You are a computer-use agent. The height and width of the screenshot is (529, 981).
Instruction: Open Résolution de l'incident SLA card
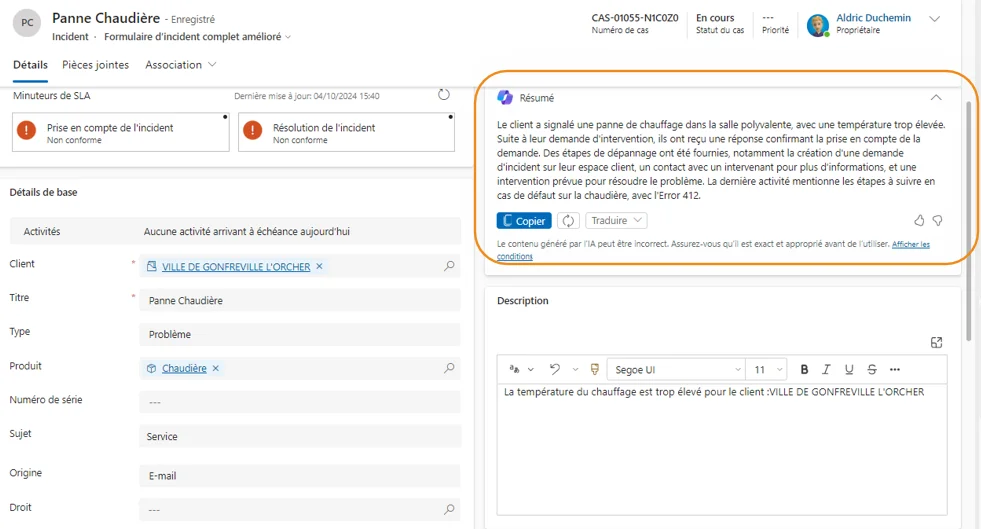click(x=346, y=132)
